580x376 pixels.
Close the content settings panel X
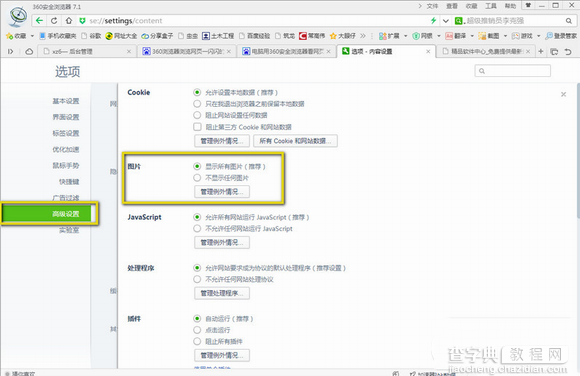coord(563,94)
